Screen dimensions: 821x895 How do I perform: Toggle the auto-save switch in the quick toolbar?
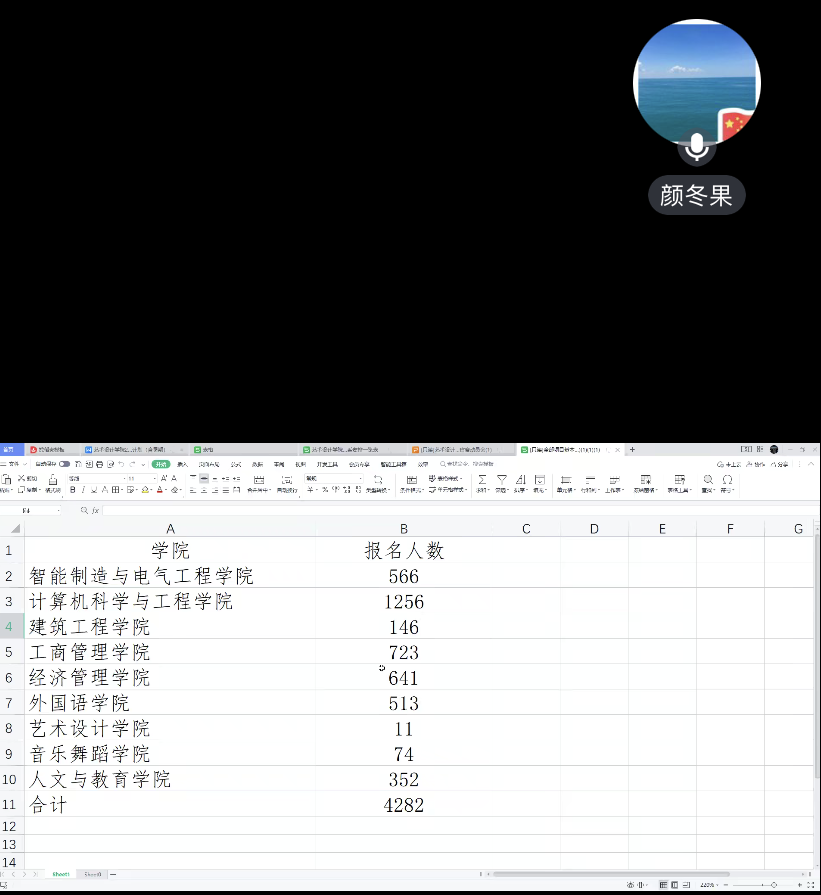click(64, 464)
